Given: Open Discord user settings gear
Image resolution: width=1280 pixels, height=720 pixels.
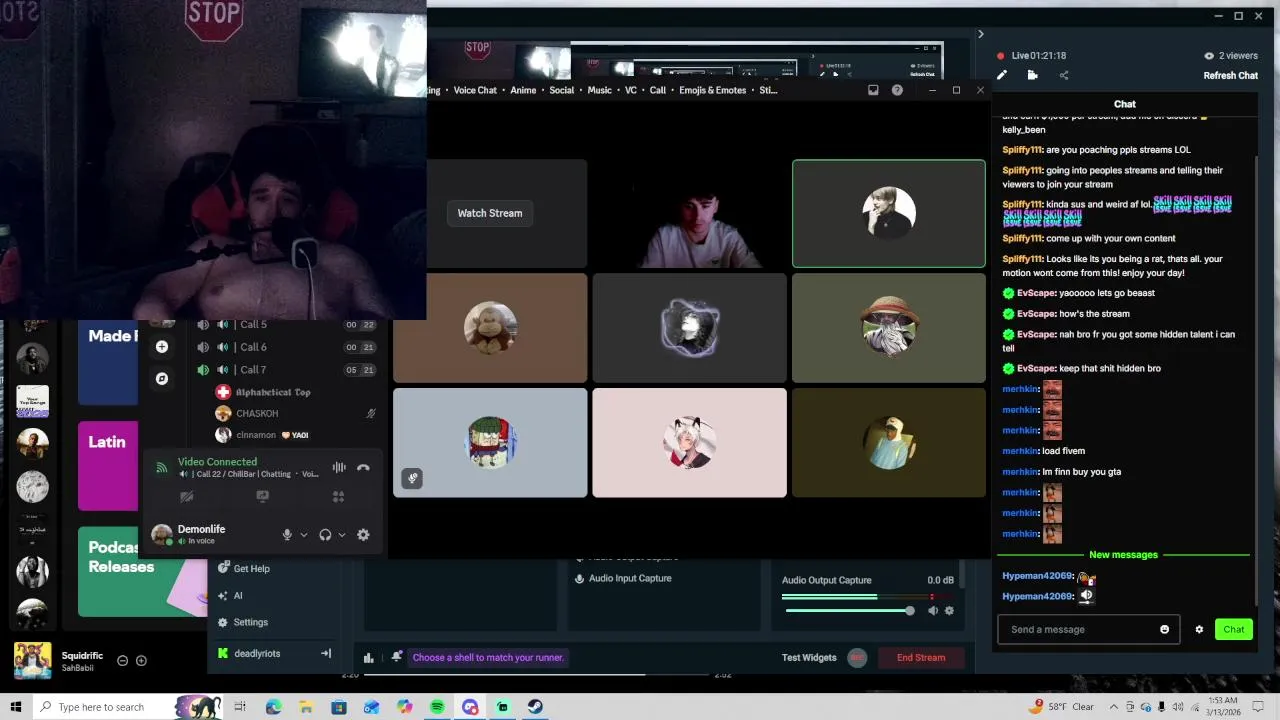Looking at the screenshot, I should click(363, 535).
